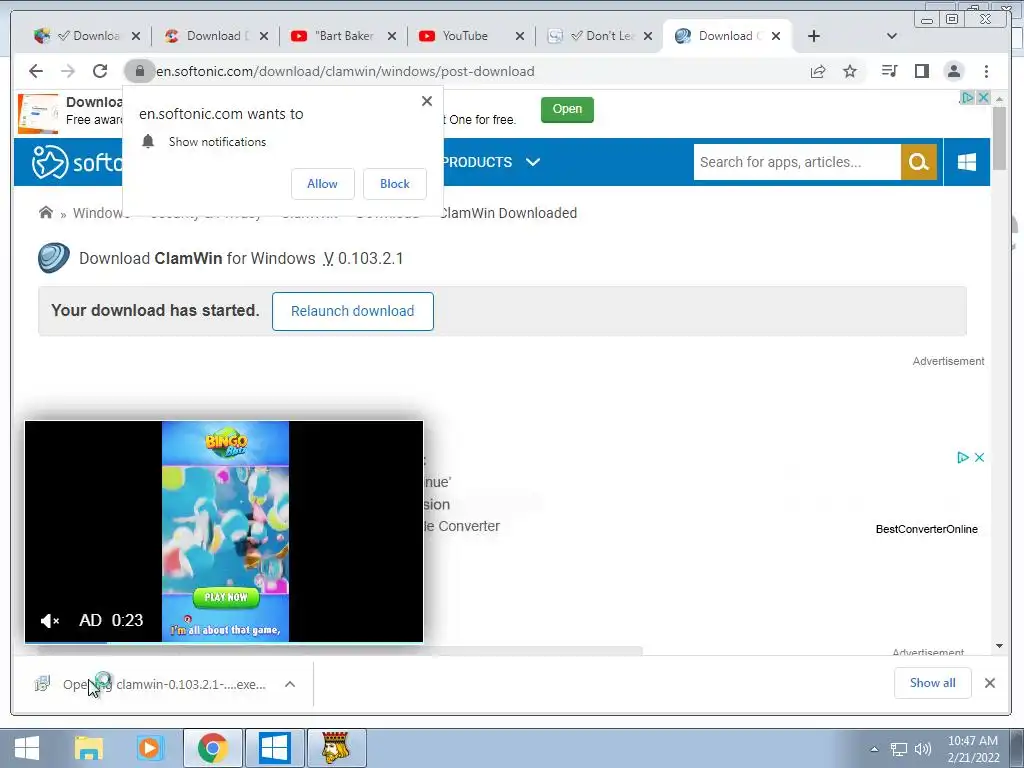The image size is (1024, 768).
Task: Open the media player taskbar icon
Action: (150, 748)
